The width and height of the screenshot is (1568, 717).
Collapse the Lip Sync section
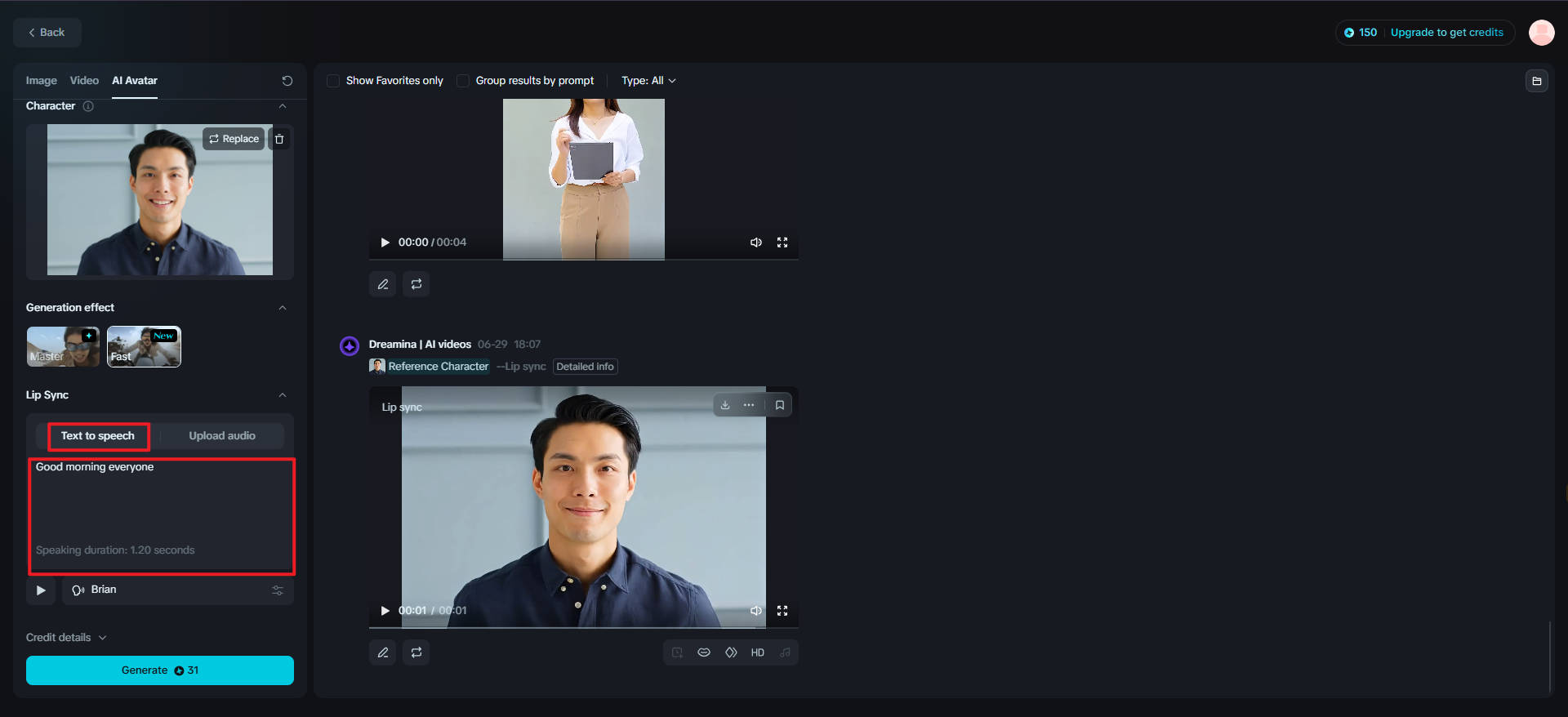click(283, 395)
